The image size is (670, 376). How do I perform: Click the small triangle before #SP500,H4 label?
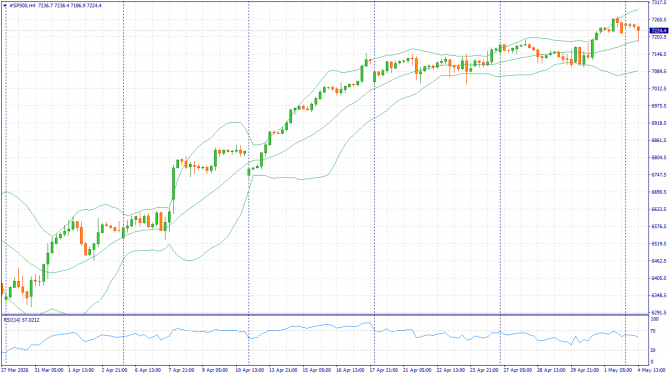(5, 6)
